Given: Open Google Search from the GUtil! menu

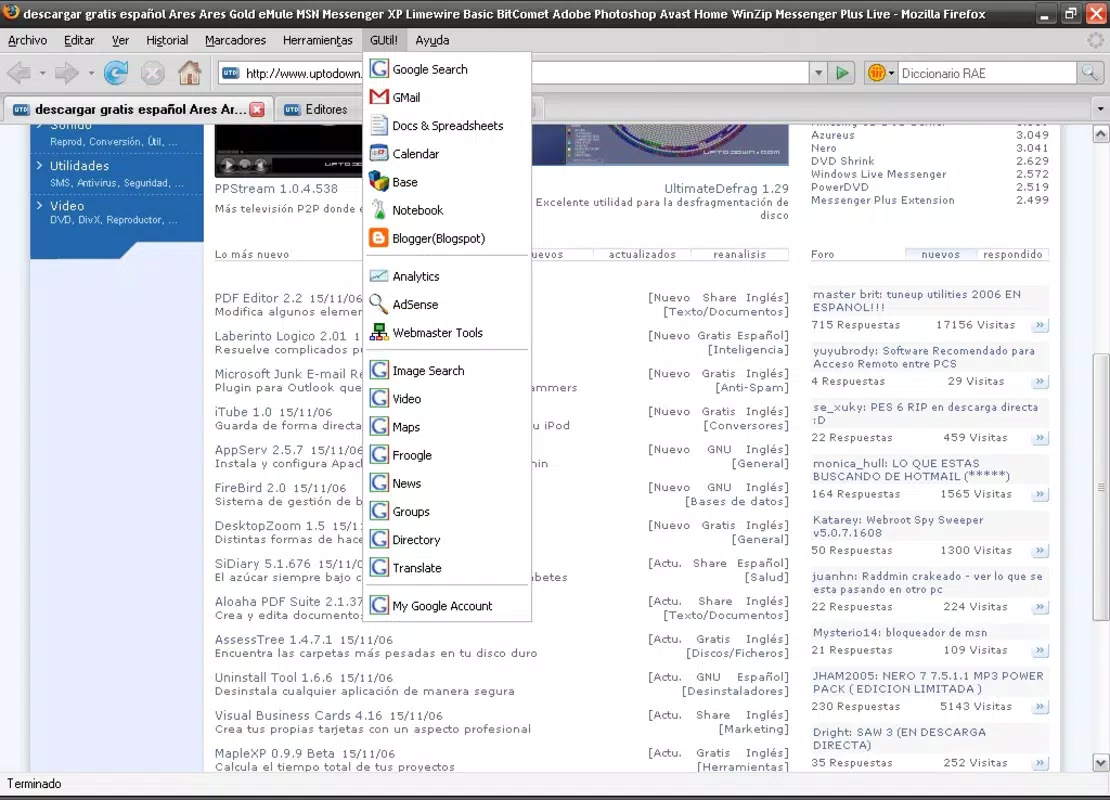Looking at the screenshot, I should point(447,69).
